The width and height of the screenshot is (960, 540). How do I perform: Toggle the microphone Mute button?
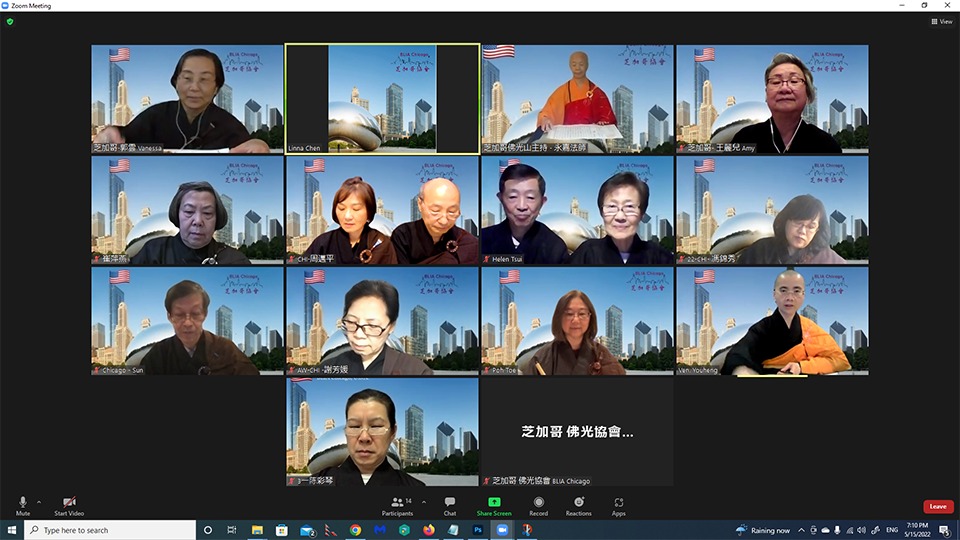click(x=22, y=505)
